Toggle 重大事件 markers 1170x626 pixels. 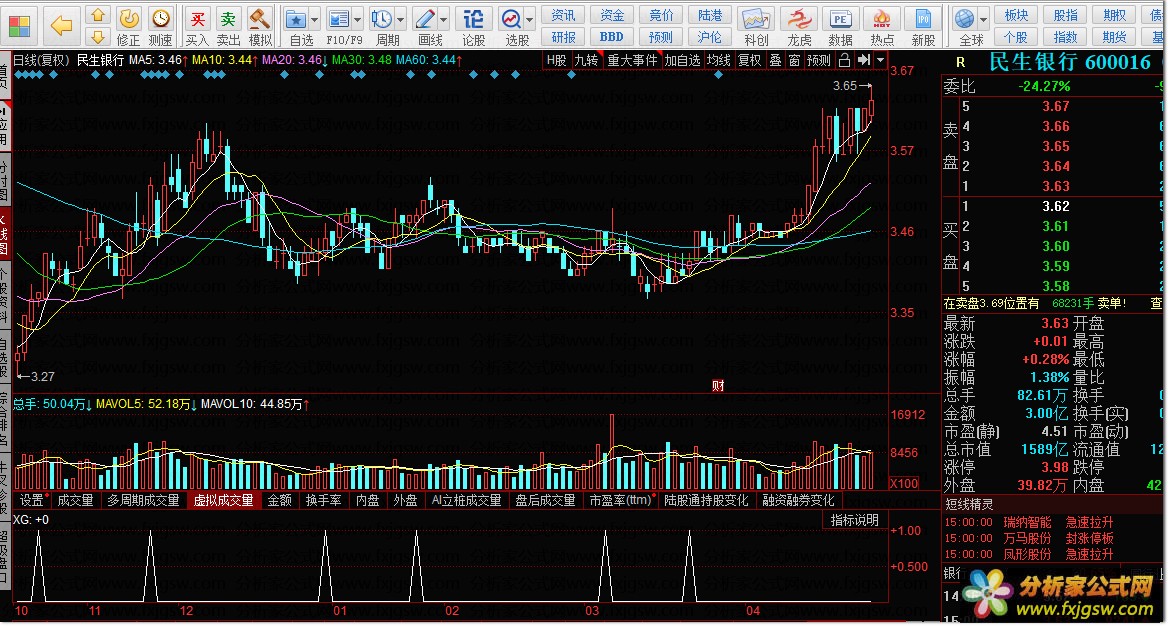coord(632,60)
